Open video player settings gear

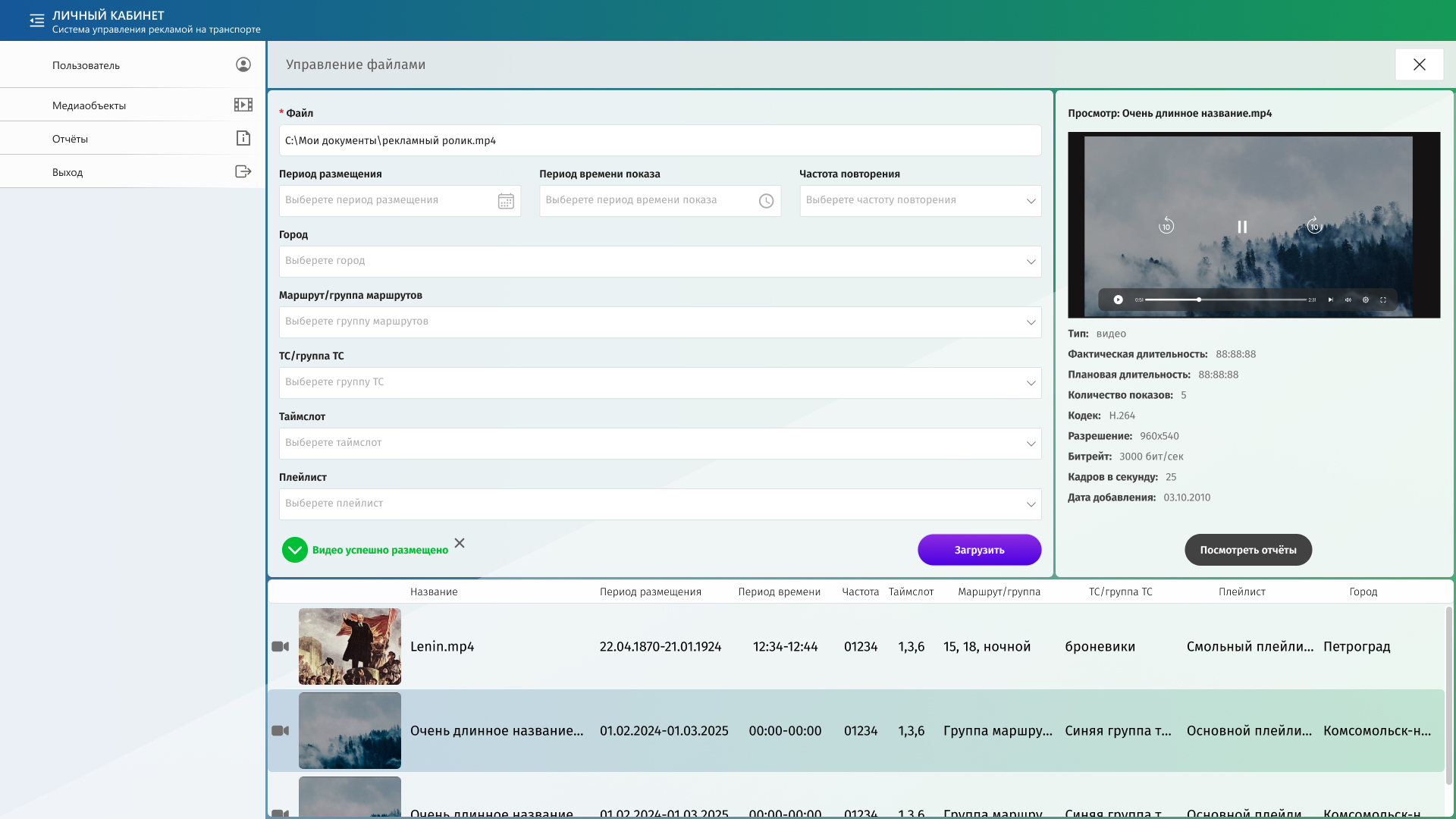(1366, 300)
